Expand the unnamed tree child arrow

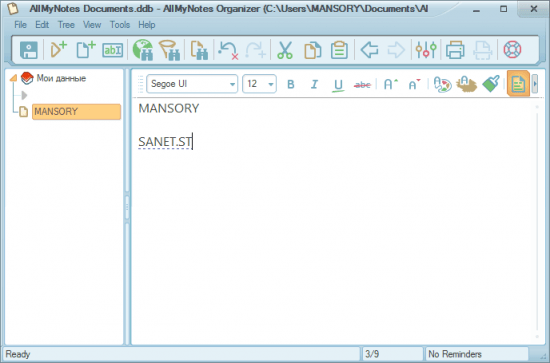click(24, 95)
